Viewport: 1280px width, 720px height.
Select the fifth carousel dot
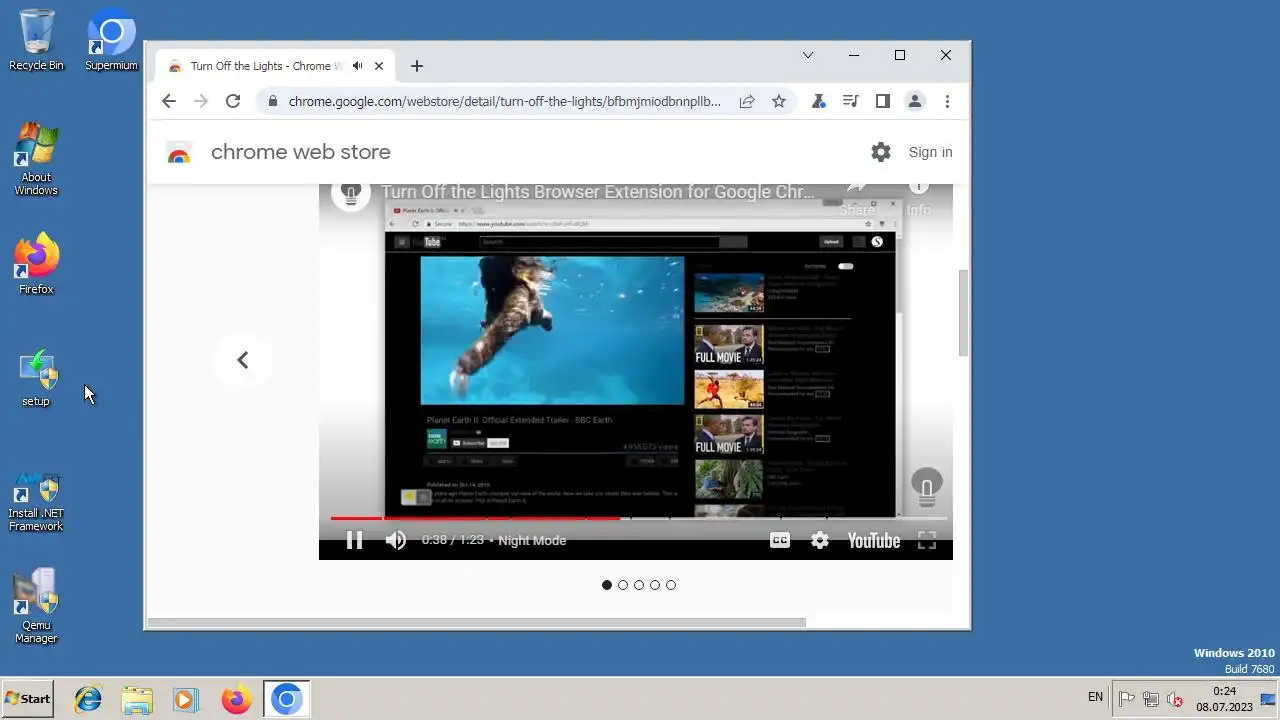pos(671,585)
